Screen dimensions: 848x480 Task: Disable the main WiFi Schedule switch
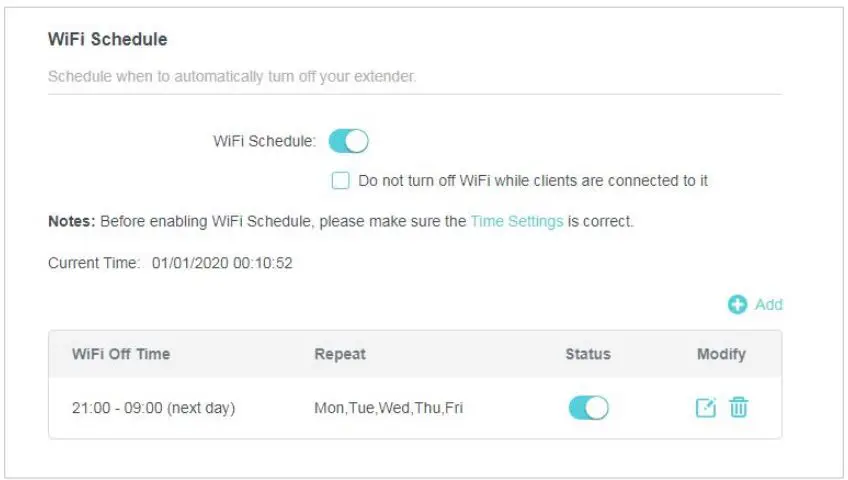point(349,141)
